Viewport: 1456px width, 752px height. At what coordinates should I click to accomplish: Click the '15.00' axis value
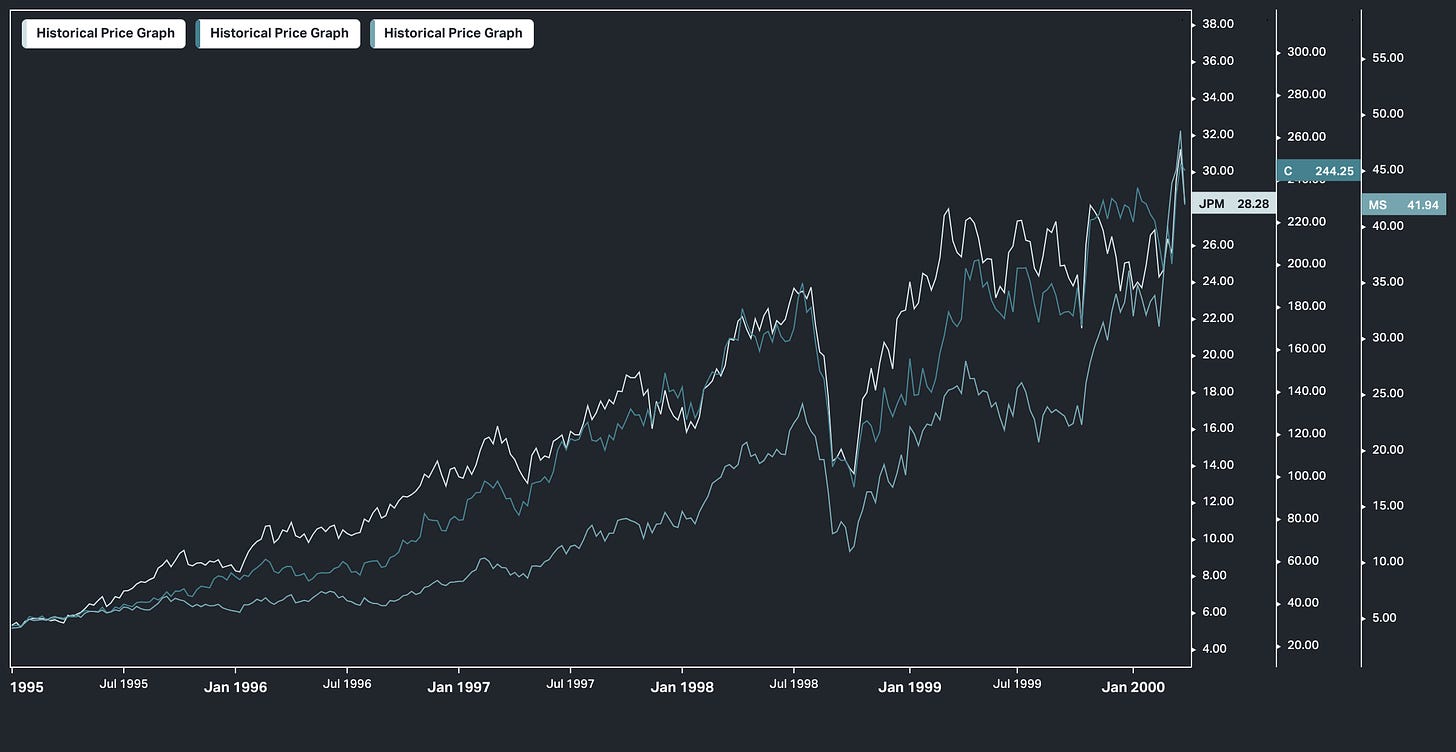pos(1388,506)
